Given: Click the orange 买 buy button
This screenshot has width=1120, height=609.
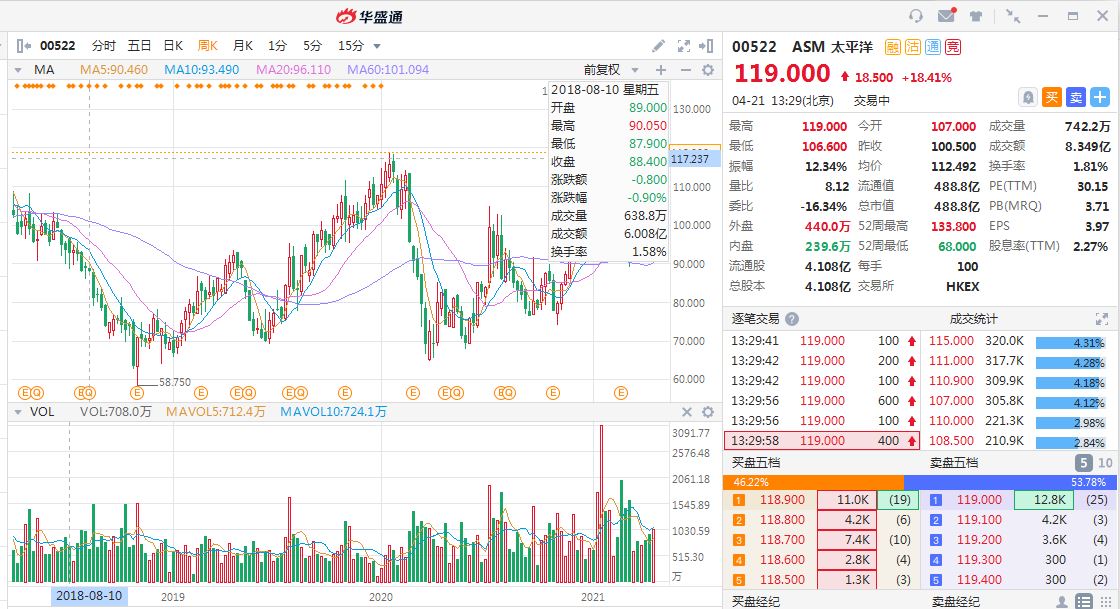Looking at the screenshot, I should (1052, 97).
